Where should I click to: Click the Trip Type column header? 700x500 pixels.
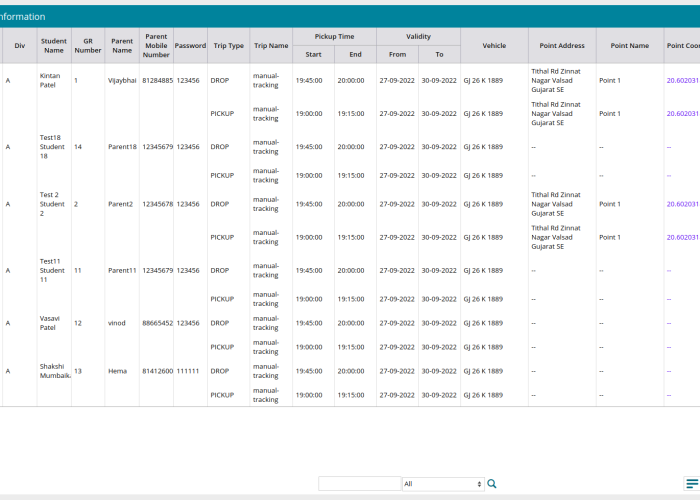tap(227, 45)
